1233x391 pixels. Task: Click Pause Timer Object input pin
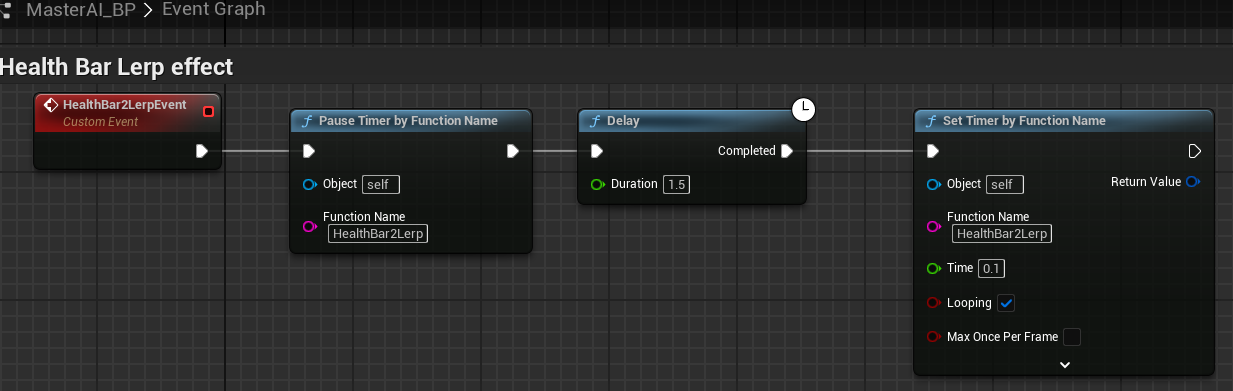click(309, 184)
